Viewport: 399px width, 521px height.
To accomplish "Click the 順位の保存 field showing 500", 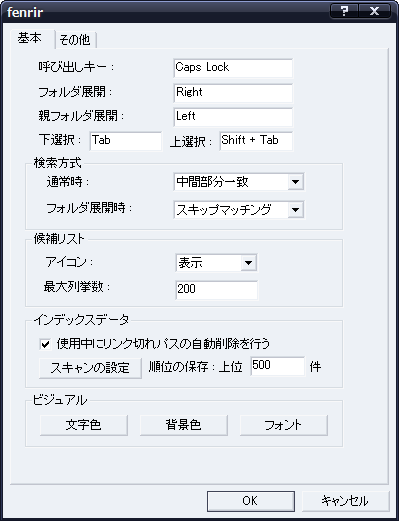I will 277,366.
